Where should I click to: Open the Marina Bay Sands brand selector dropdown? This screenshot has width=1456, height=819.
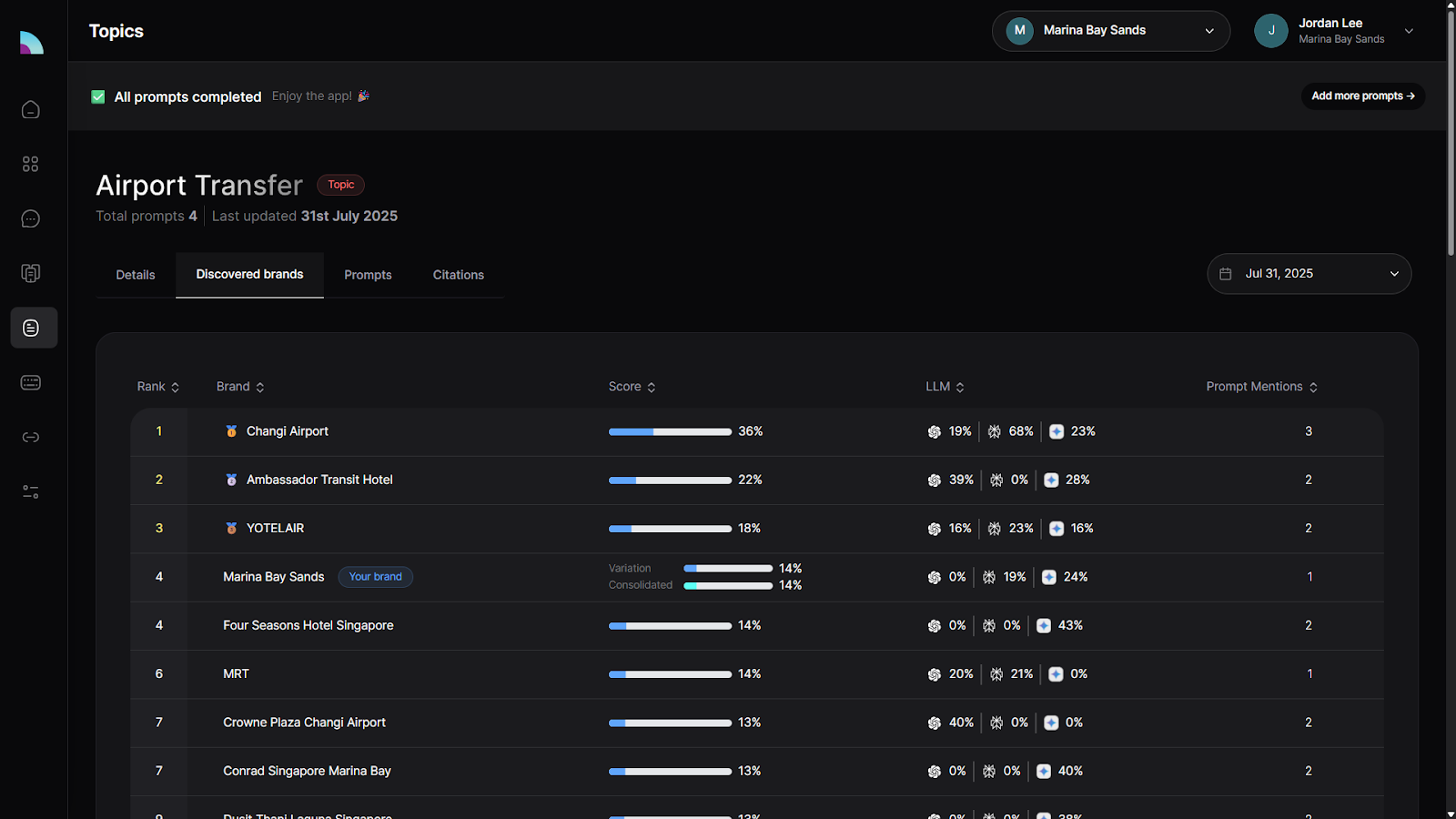(1111, 31)
